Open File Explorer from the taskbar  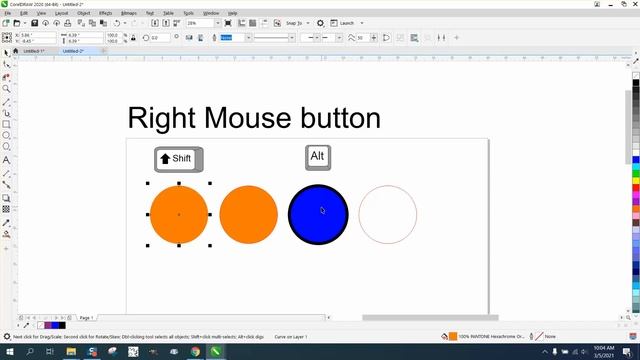(x=71, y=351)
